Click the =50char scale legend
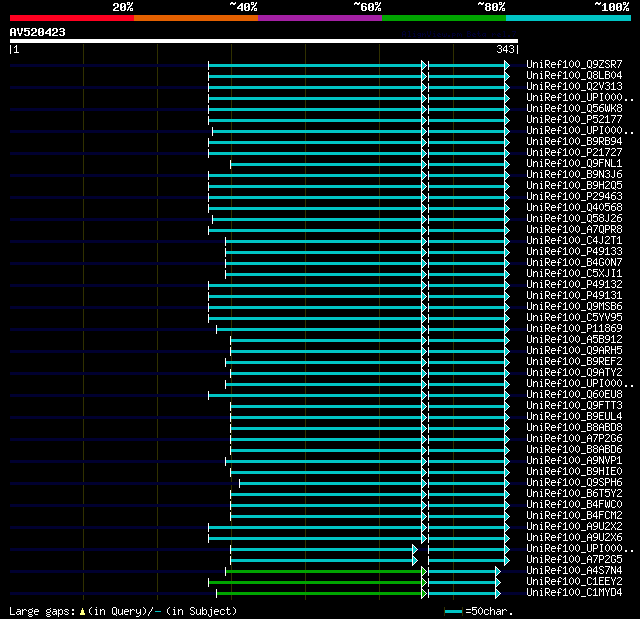This screenshot has height=619, width=640. (478, 611)
